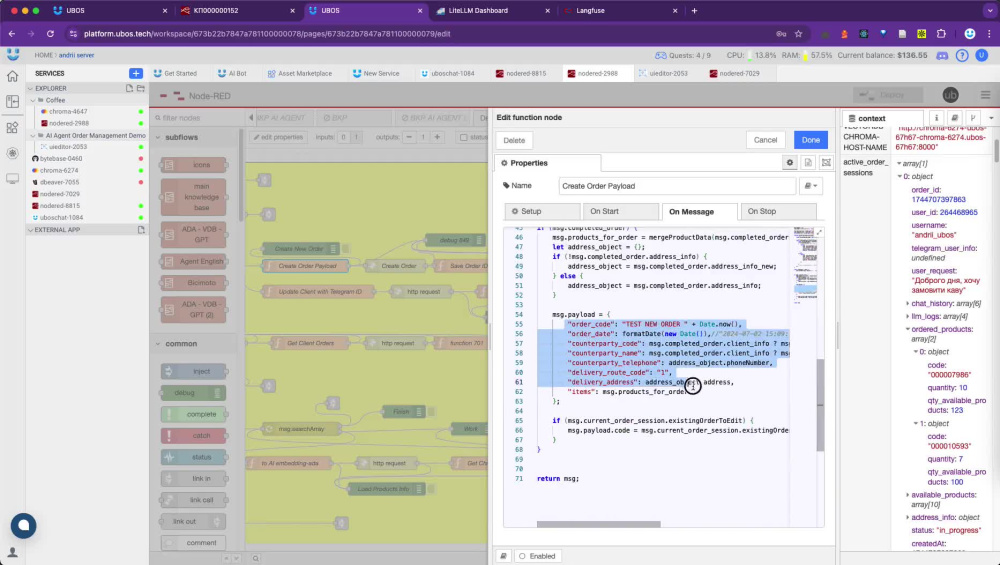The image size is (1000, 565).
Task: Open sidebar debug tab icon
Action: click(x=973, y=118)
